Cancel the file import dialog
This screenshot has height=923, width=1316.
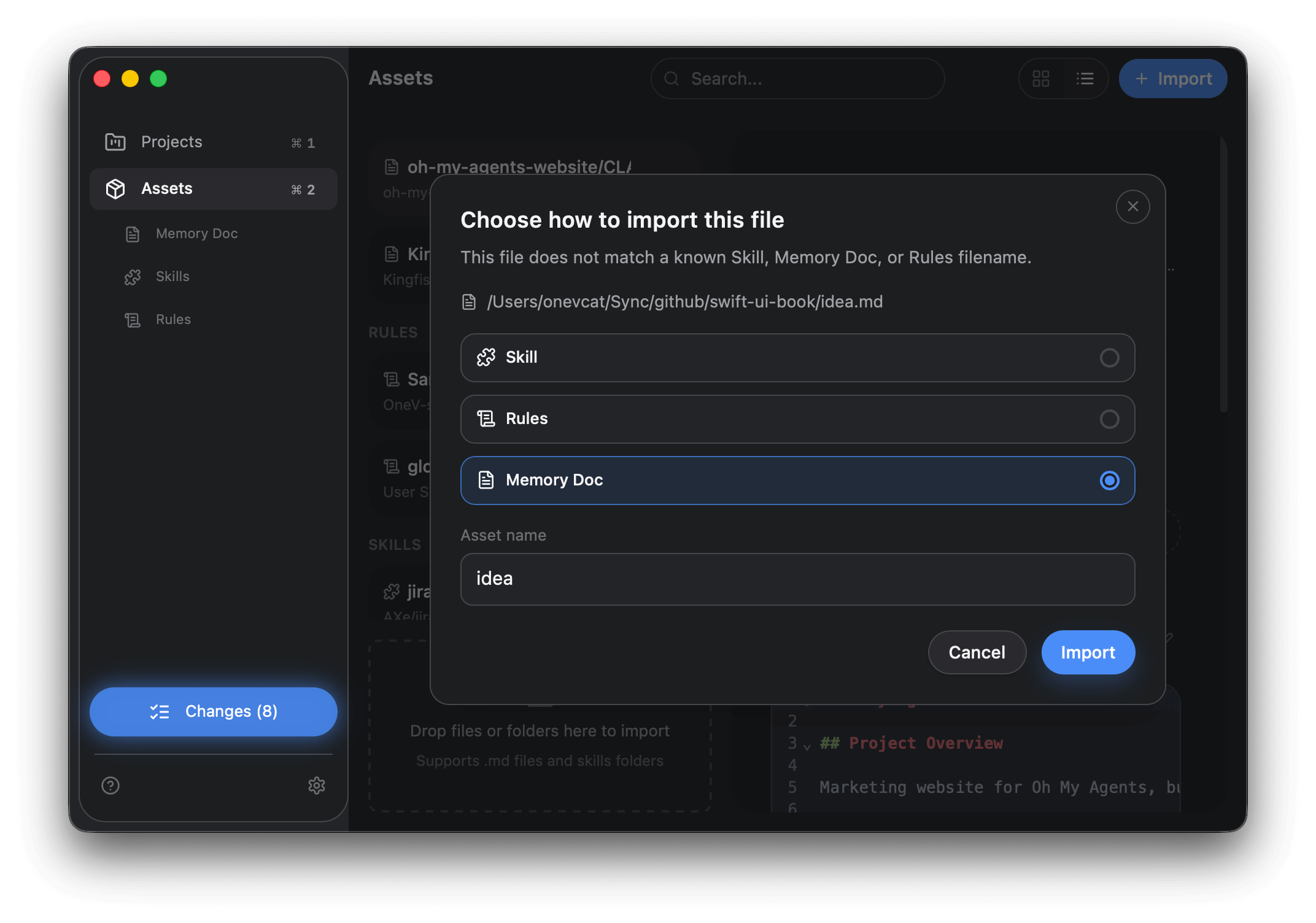tap(977, 652)
